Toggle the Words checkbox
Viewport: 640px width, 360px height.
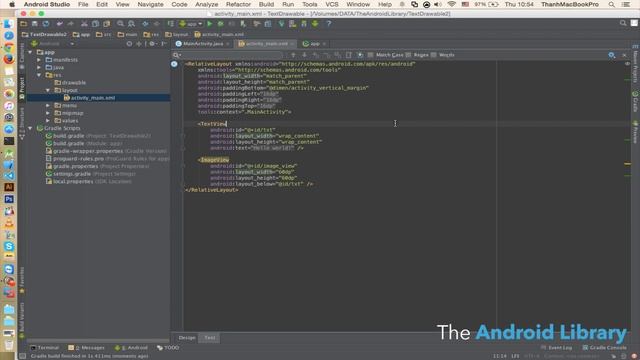pyautogui.click(x=433, y=55)
